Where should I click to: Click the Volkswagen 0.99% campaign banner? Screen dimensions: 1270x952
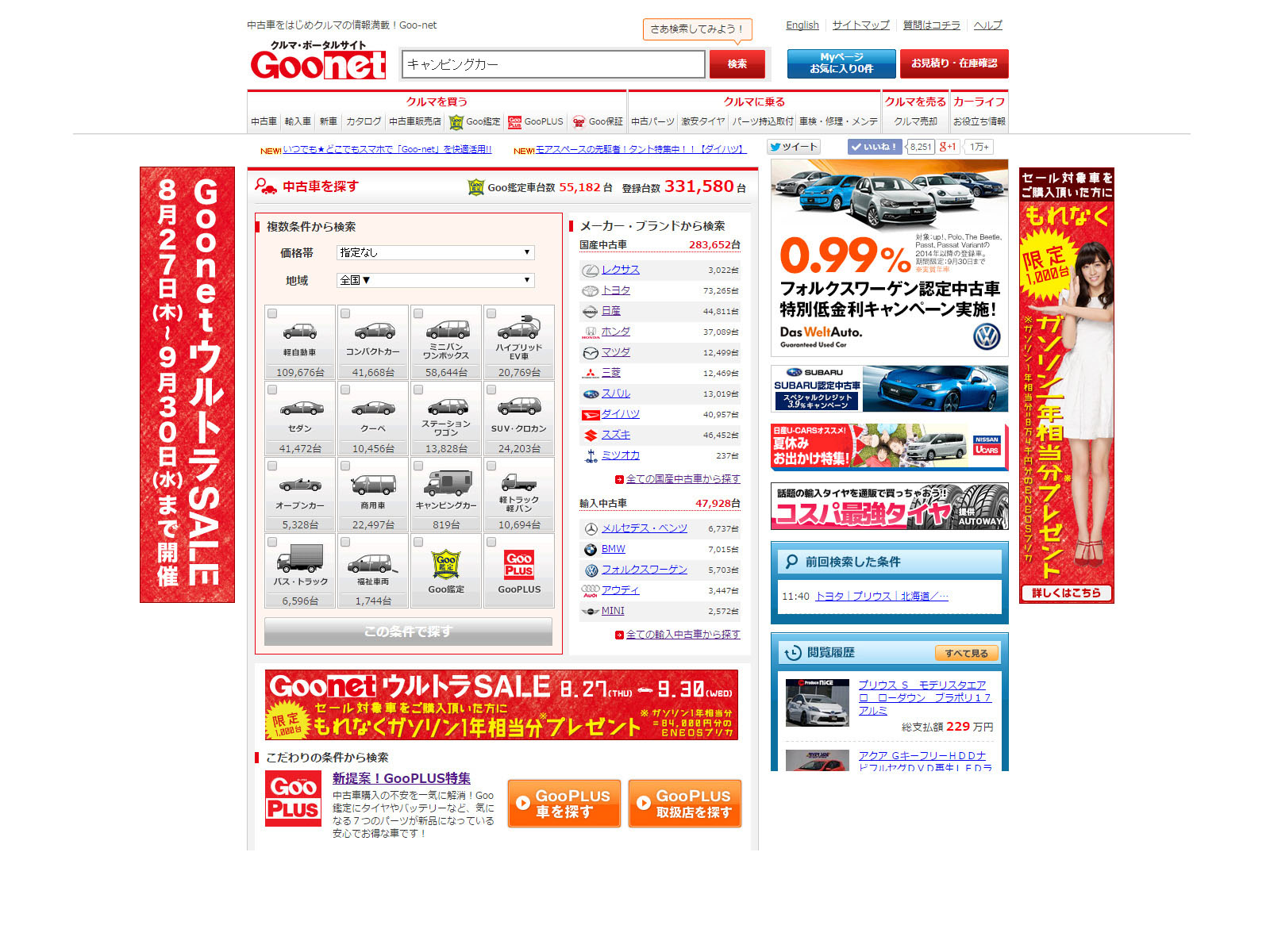click(890, 258)
